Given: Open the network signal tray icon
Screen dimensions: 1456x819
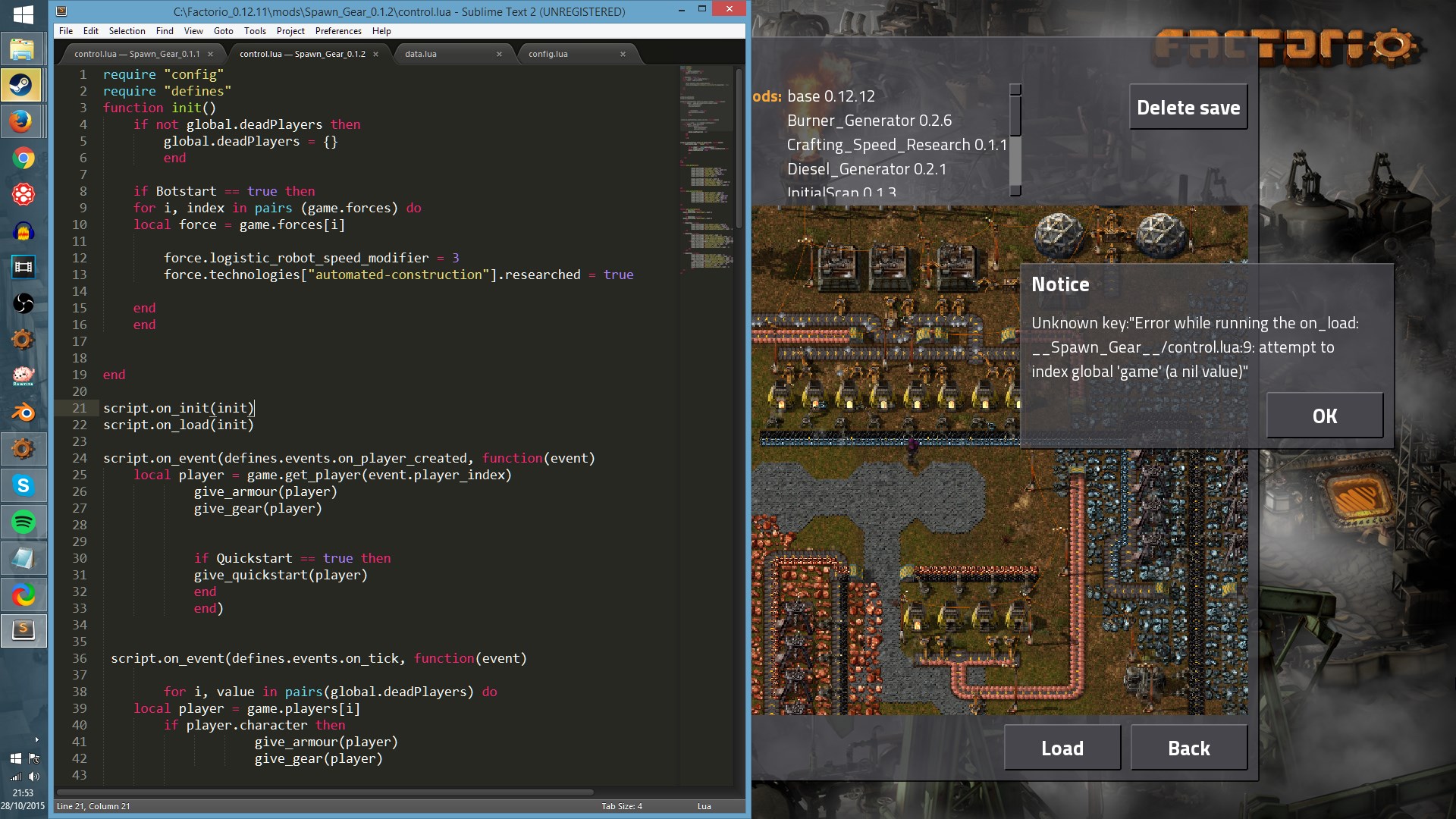Looking at the screenshot, I should [x=15, y=777].
